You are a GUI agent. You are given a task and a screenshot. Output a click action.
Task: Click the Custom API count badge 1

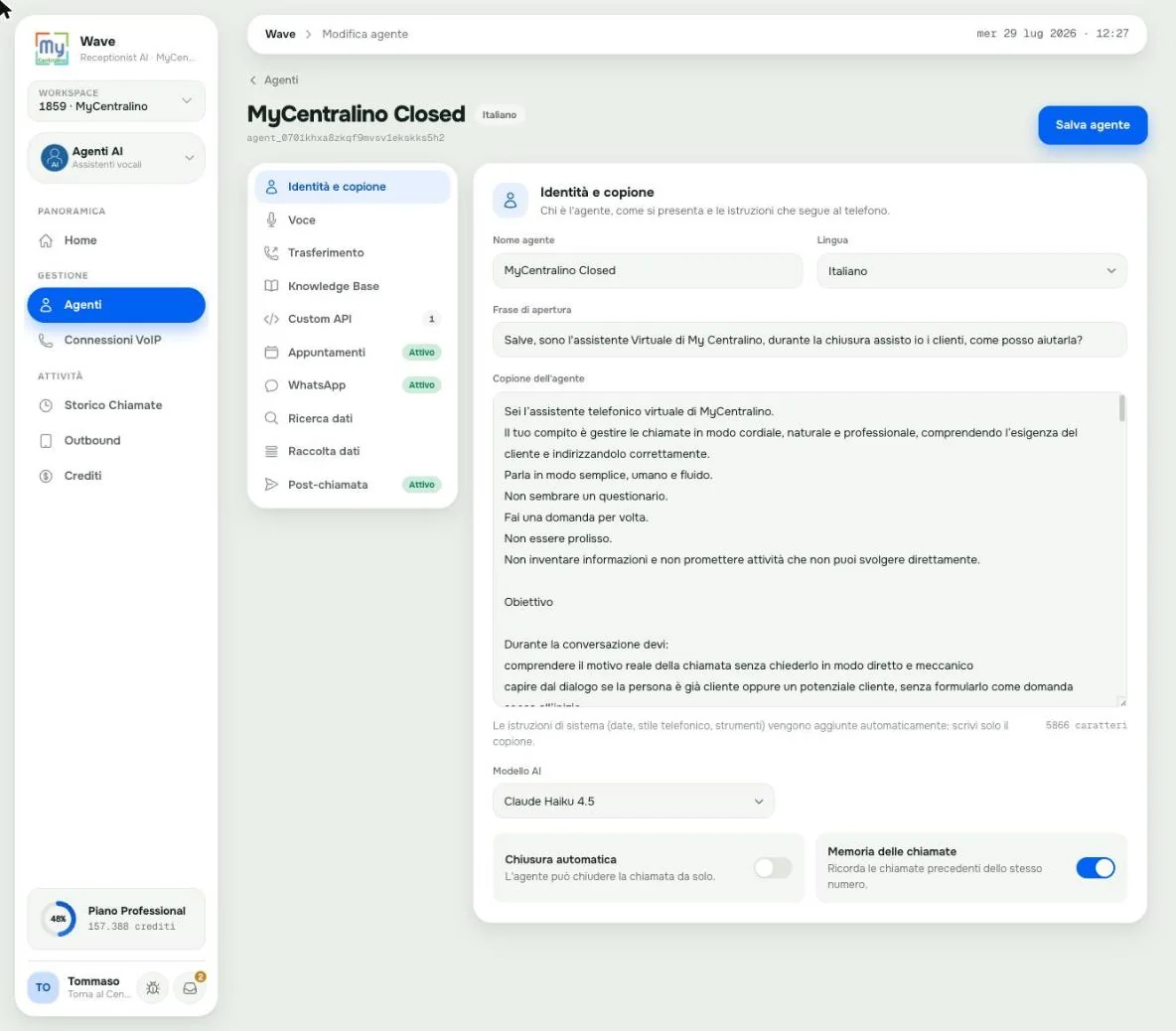pos(431,319)
